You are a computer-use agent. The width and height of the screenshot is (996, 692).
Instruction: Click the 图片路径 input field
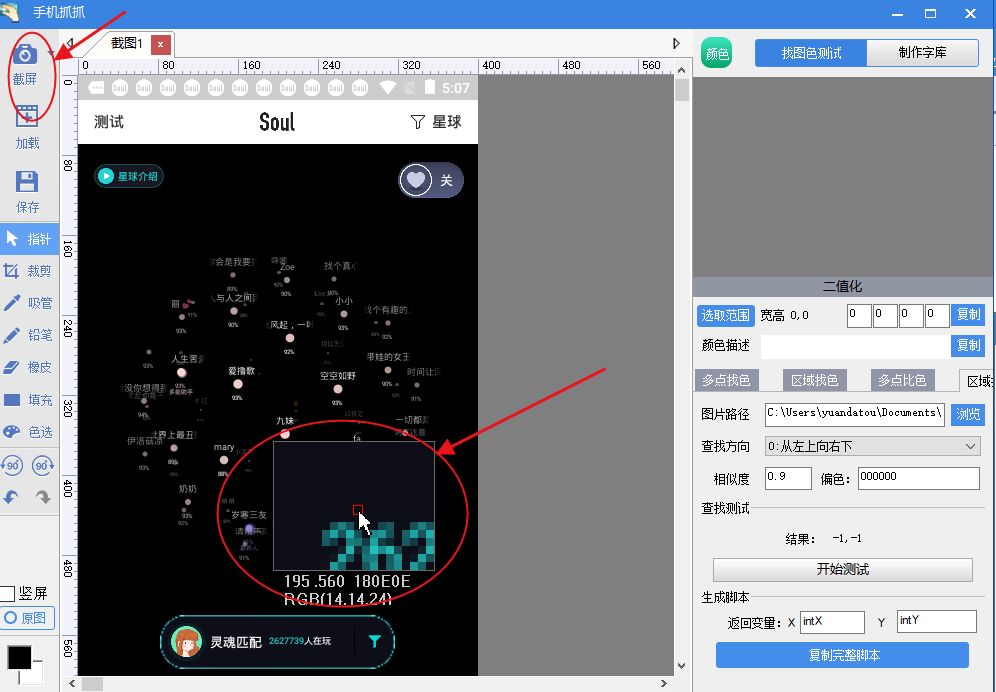(854, 414)
